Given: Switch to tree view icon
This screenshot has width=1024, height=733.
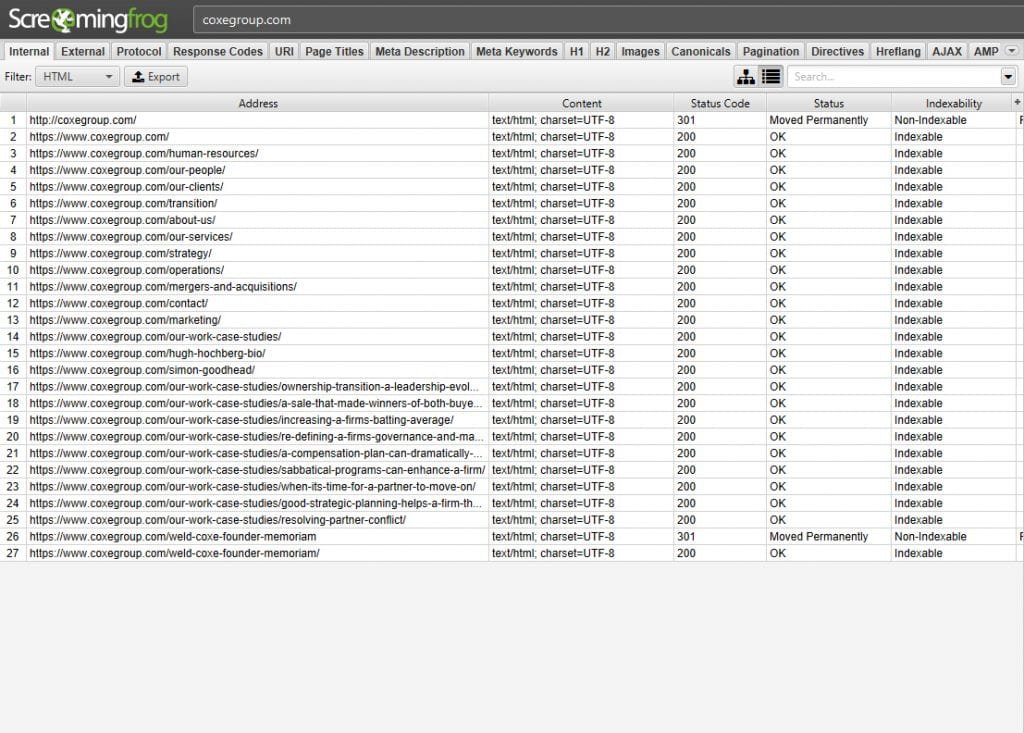Looking at the screenshot, I should click(746, 76).
